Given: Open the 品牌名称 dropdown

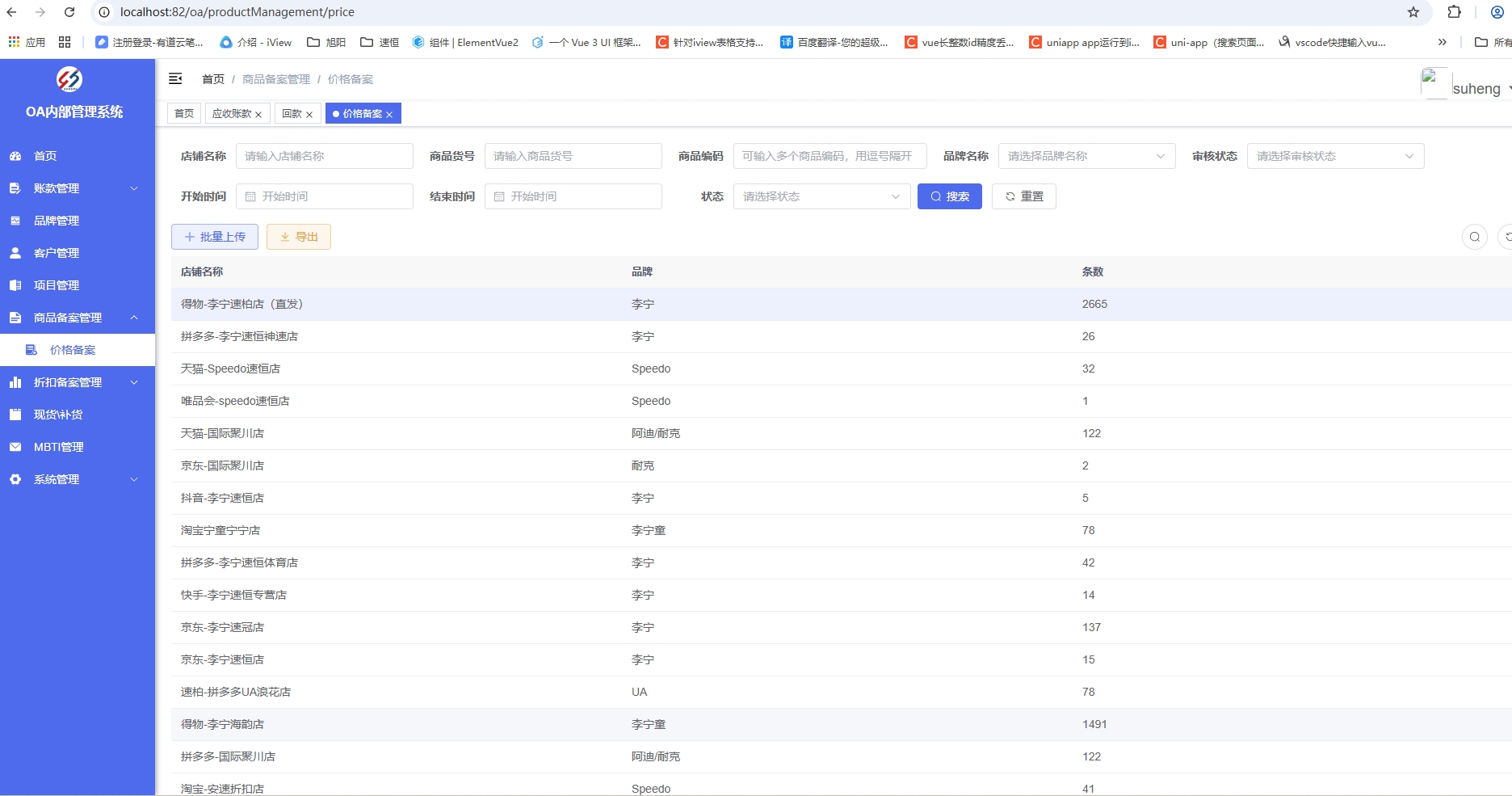Looking at the screenshot, I should pyautogui.click(x=1086, y=156).
